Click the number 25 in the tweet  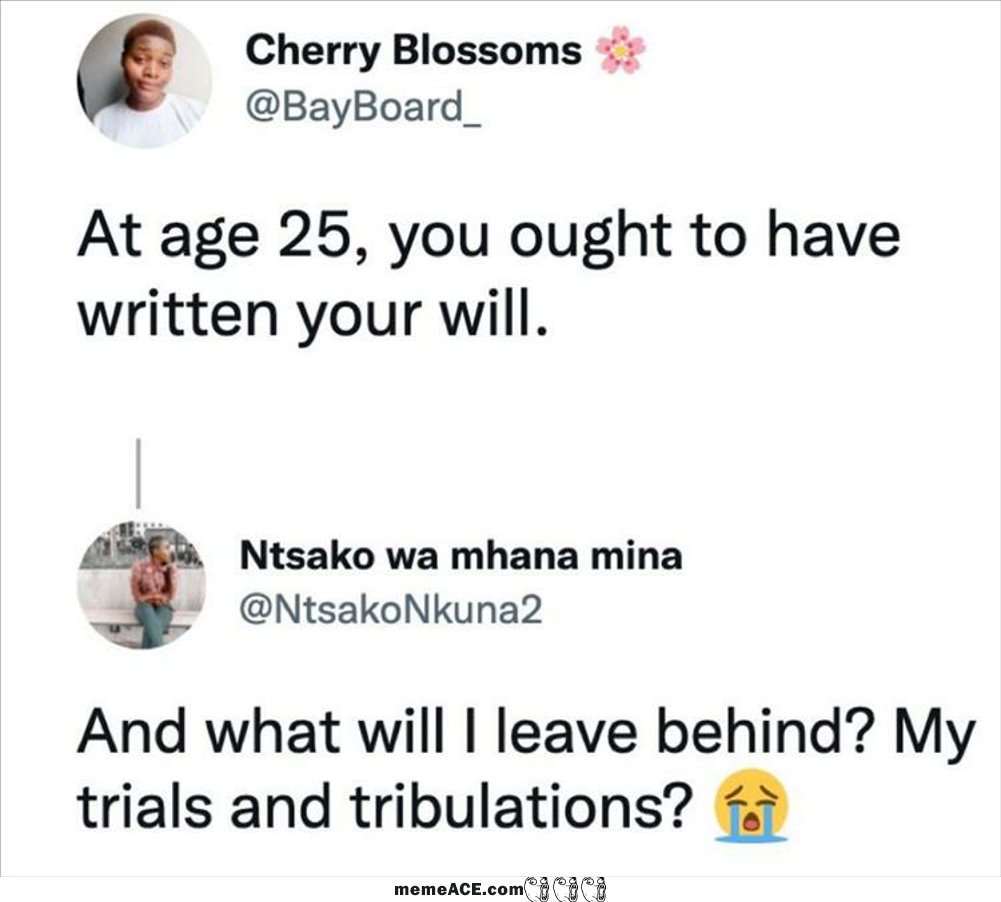coord(322,236)
